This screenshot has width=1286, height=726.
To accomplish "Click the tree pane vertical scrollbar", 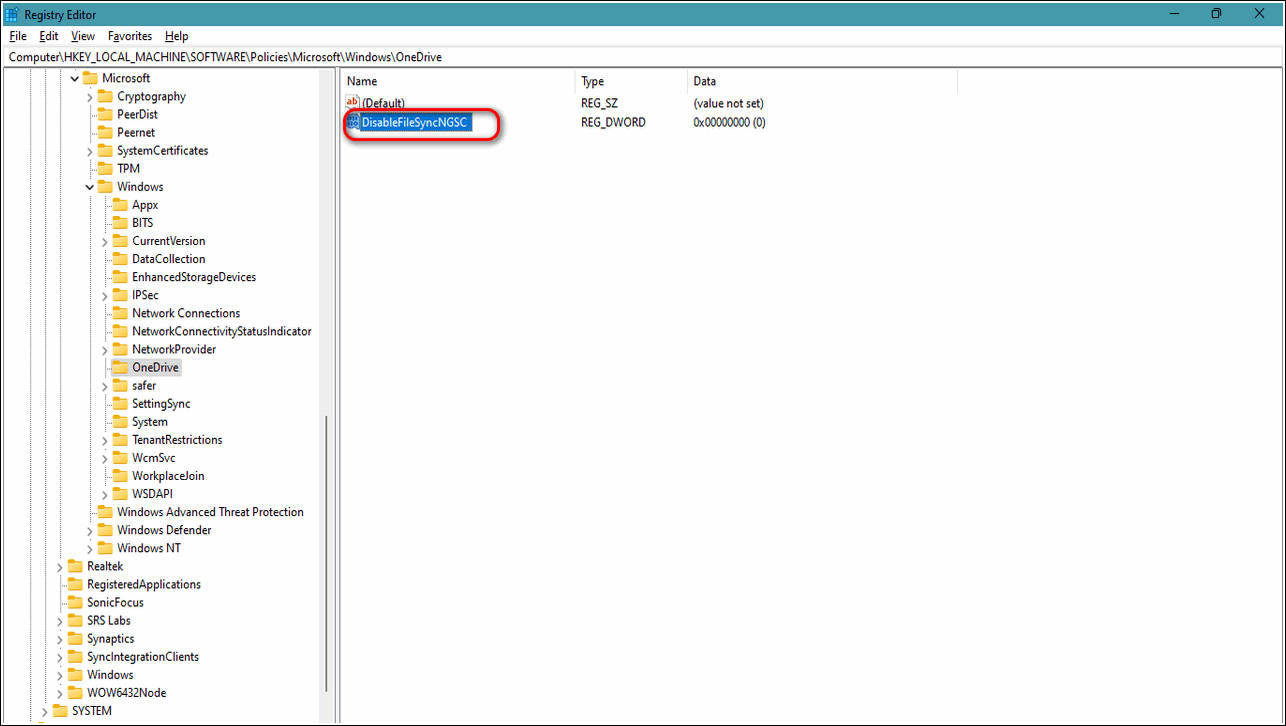I will pos(326,550).
